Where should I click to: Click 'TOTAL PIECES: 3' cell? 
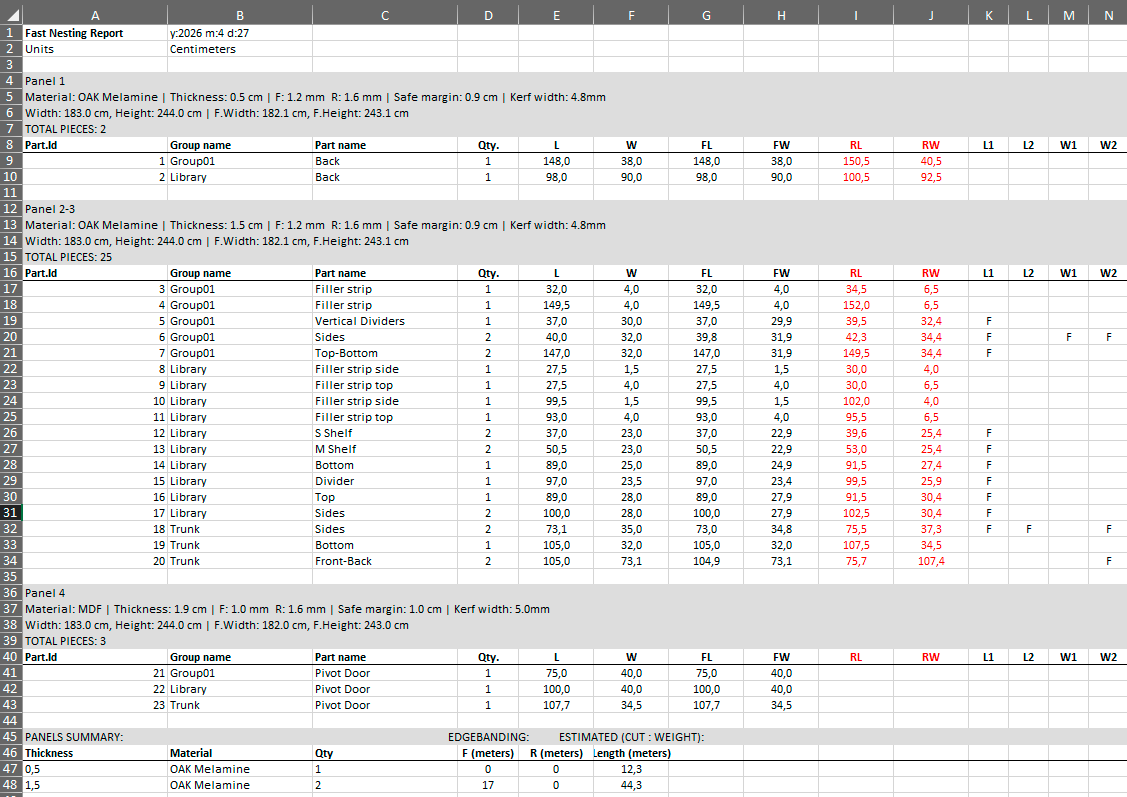(65, 641)
